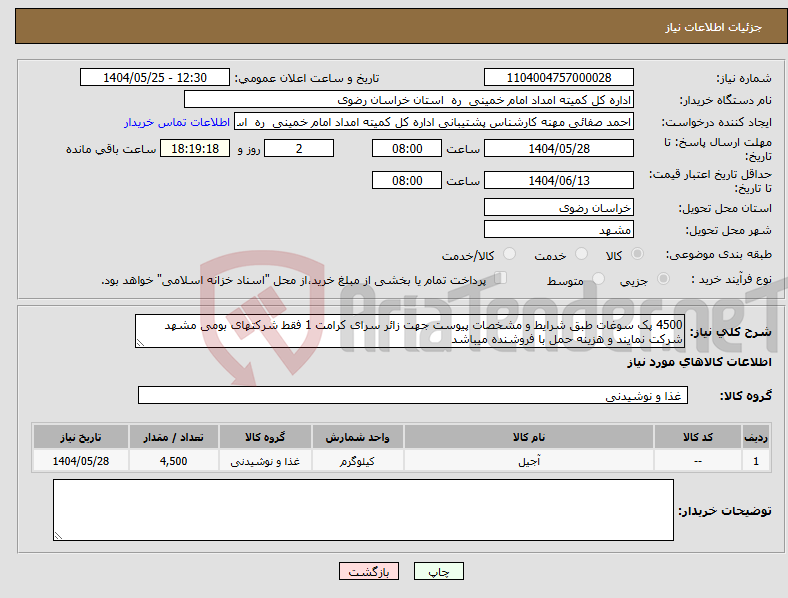The width and height of the screenshot is (788, 598).
Task: Click the ساعت باقی مانده label
Action: coord(111,149)
